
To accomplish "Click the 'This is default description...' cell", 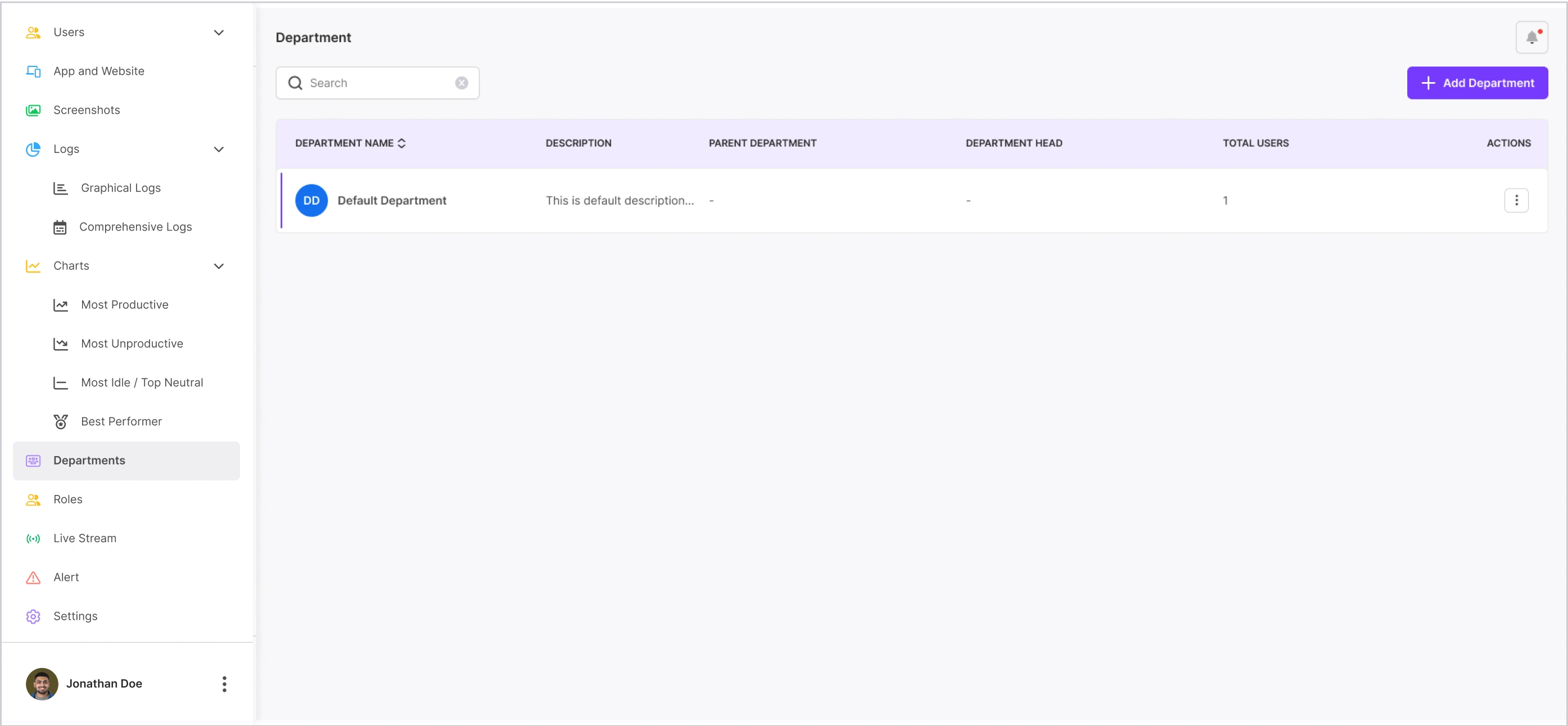I will click(620, 201).
